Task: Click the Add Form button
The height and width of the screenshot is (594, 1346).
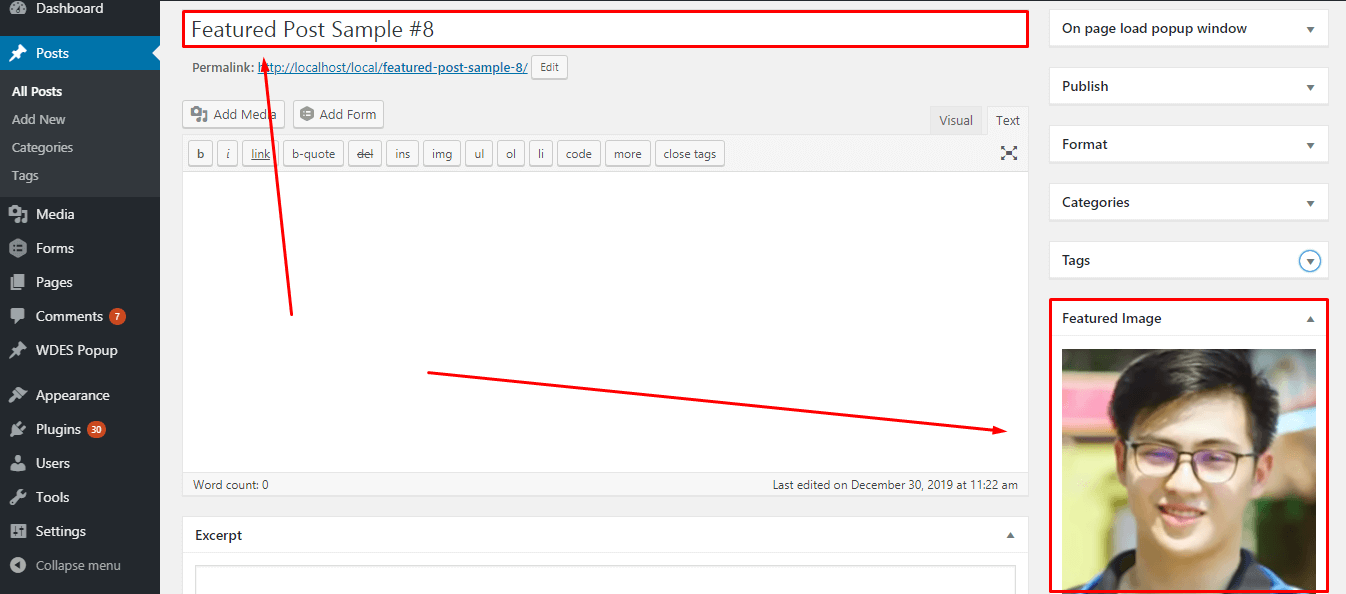Action: (338, 114)
